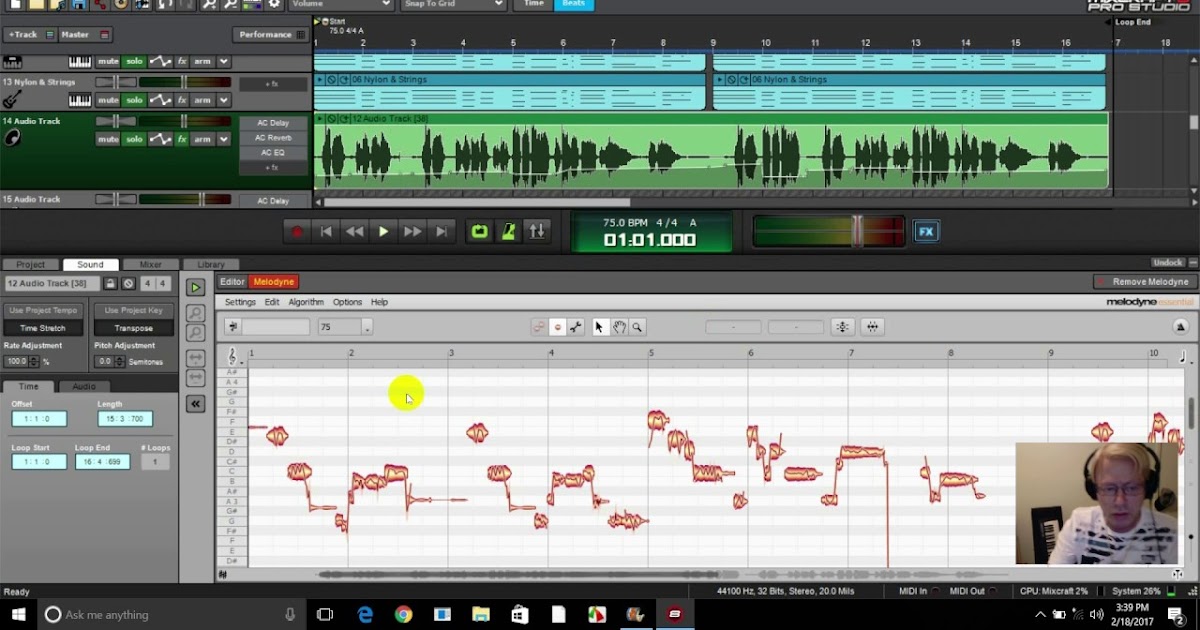This screenshot has height=630, width=1200.
Task: Click the lower zoom magnifier in sound panel
Action: pos(196,333)
